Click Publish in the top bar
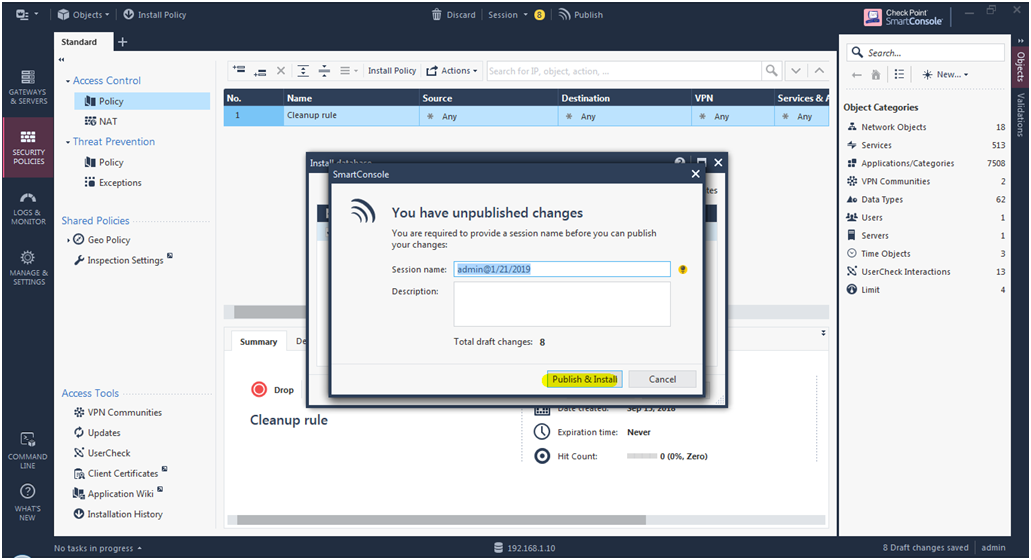The width and height of the screenshot is (1031, 560). click(581, 14)
